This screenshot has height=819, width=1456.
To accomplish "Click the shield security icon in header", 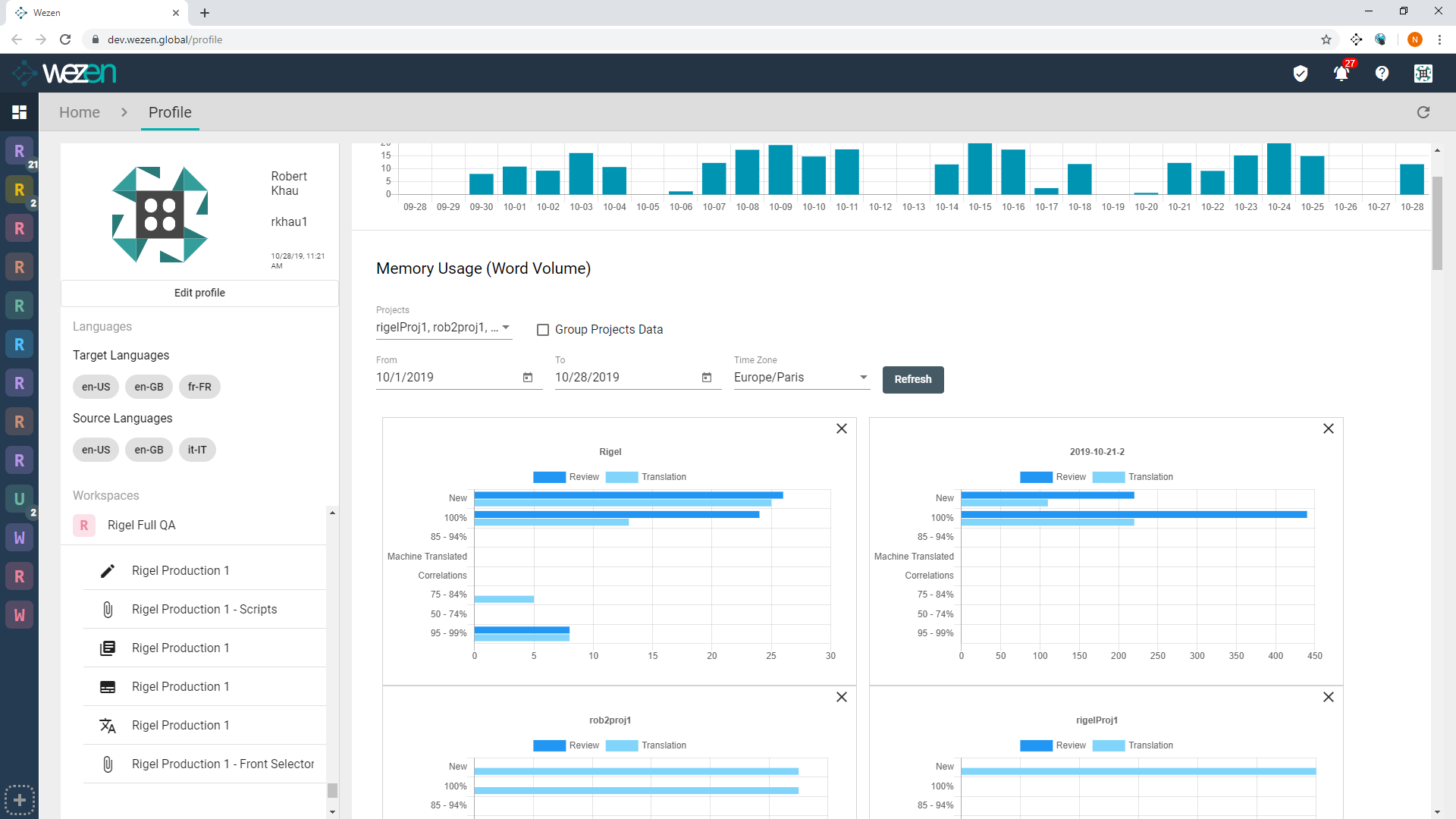I will 1301,74.
